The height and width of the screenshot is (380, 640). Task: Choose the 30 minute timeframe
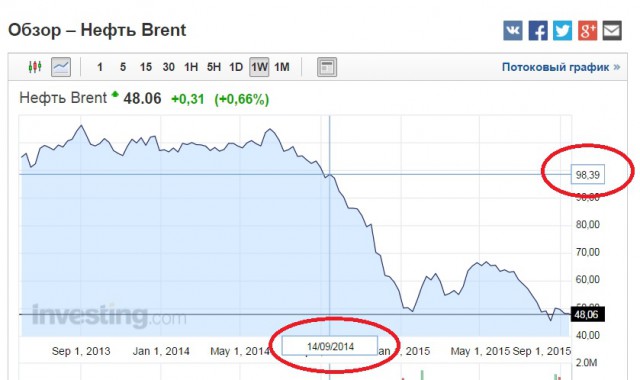[x=169, y=67]
